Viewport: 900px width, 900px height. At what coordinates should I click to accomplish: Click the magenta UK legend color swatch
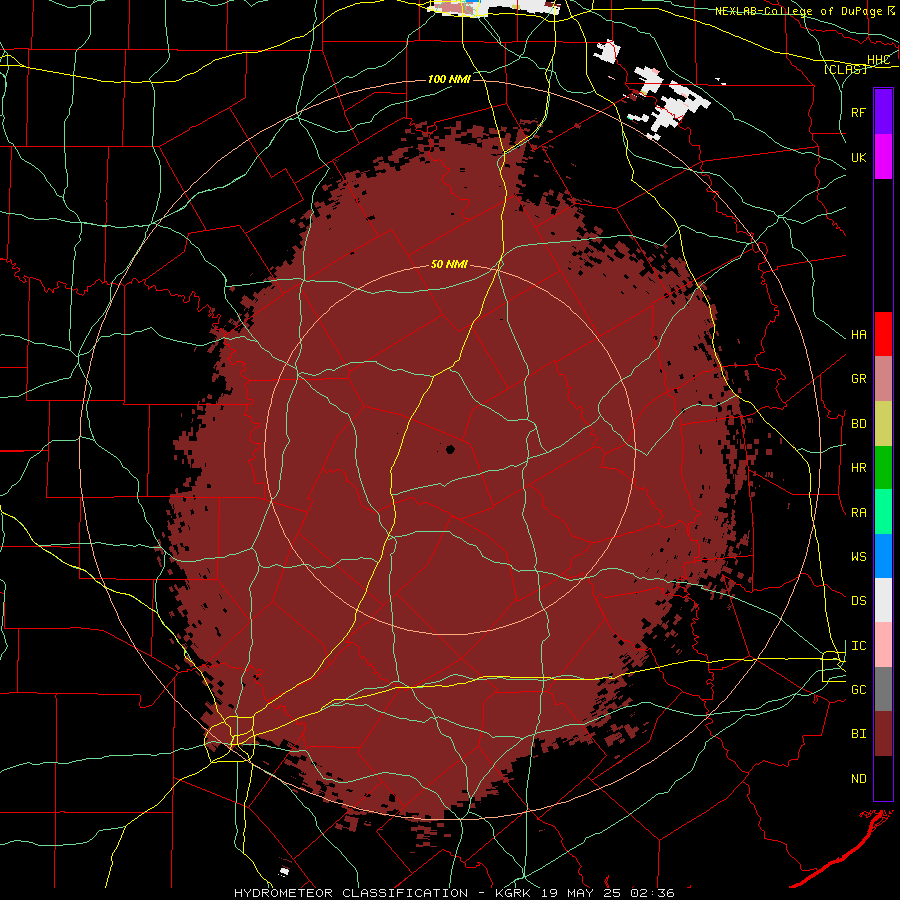pos(883,157)
